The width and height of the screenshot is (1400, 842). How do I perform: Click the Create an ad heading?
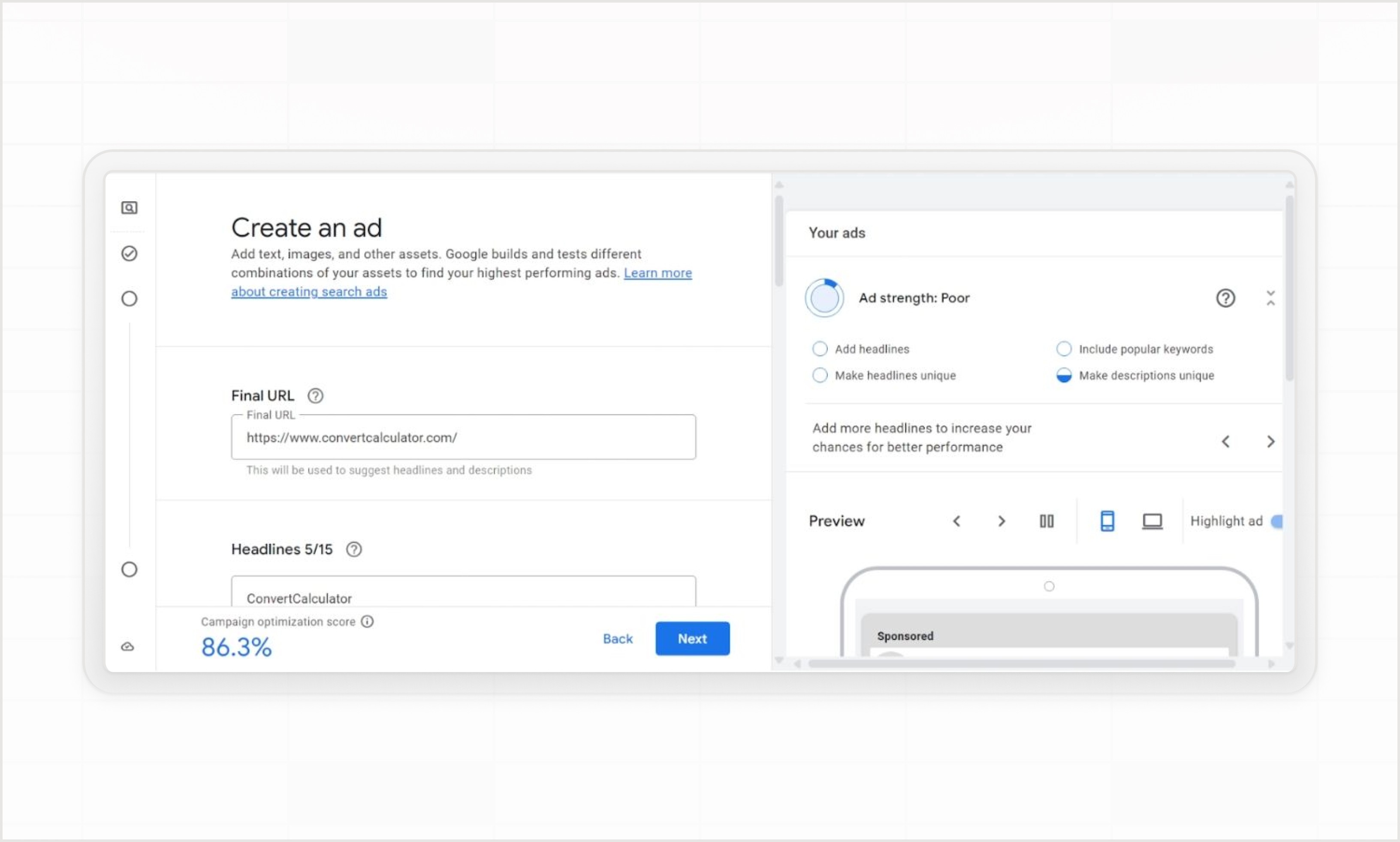tap(307, 227)
